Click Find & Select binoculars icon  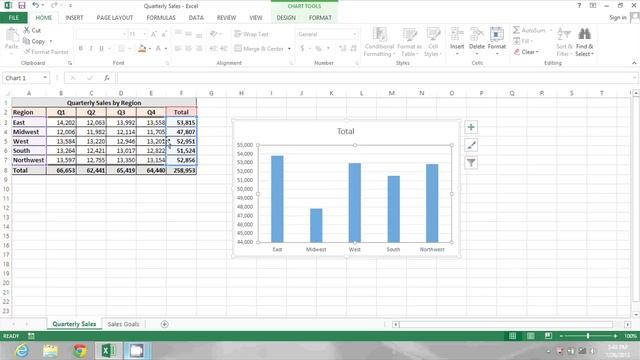584,34
